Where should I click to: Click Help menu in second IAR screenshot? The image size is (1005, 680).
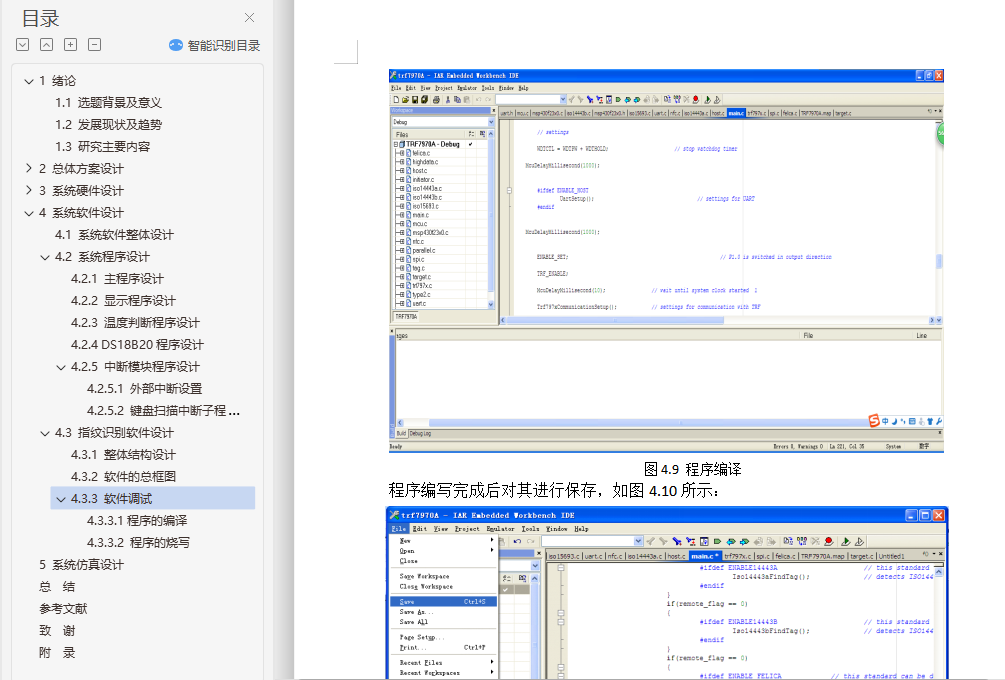click(581, 529)
